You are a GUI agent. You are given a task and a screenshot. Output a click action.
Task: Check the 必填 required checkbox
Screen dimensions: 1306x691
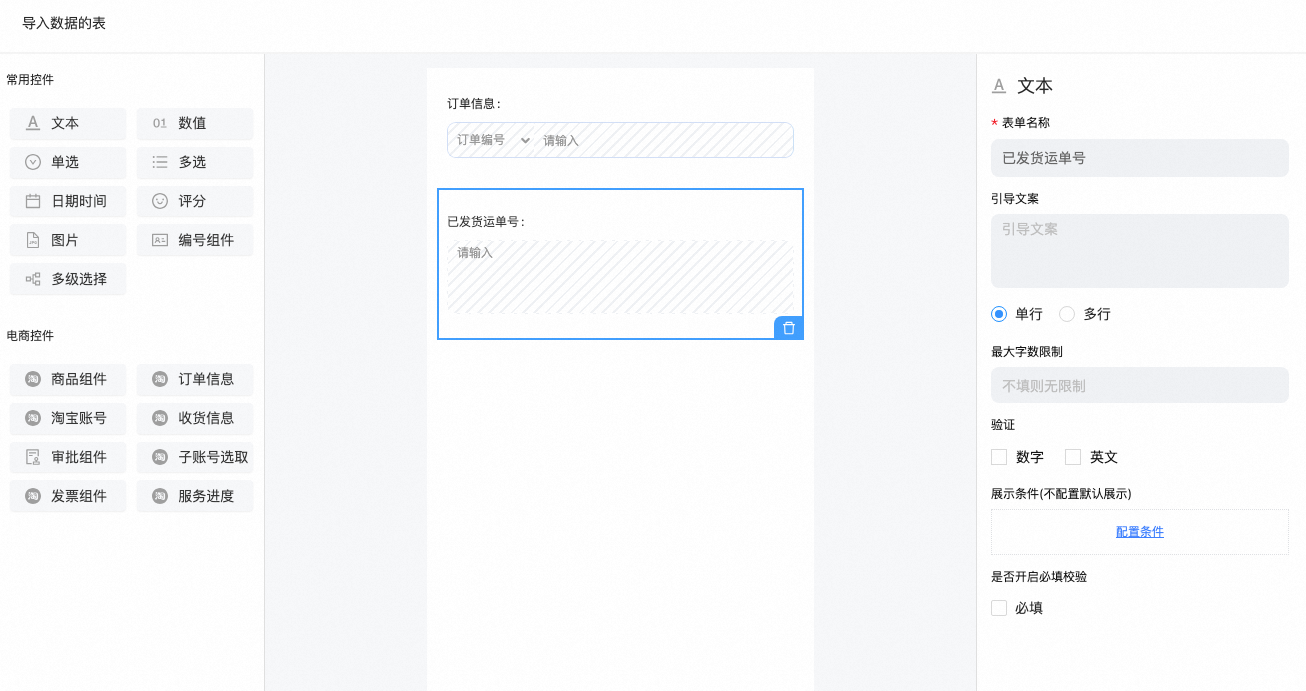pyautogui.click(x=999, y=608)
